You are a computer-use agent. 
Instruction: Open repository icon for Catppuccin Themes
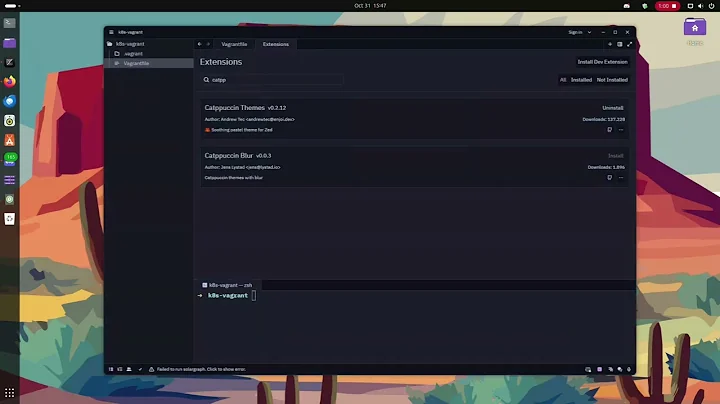pos(609,130)
